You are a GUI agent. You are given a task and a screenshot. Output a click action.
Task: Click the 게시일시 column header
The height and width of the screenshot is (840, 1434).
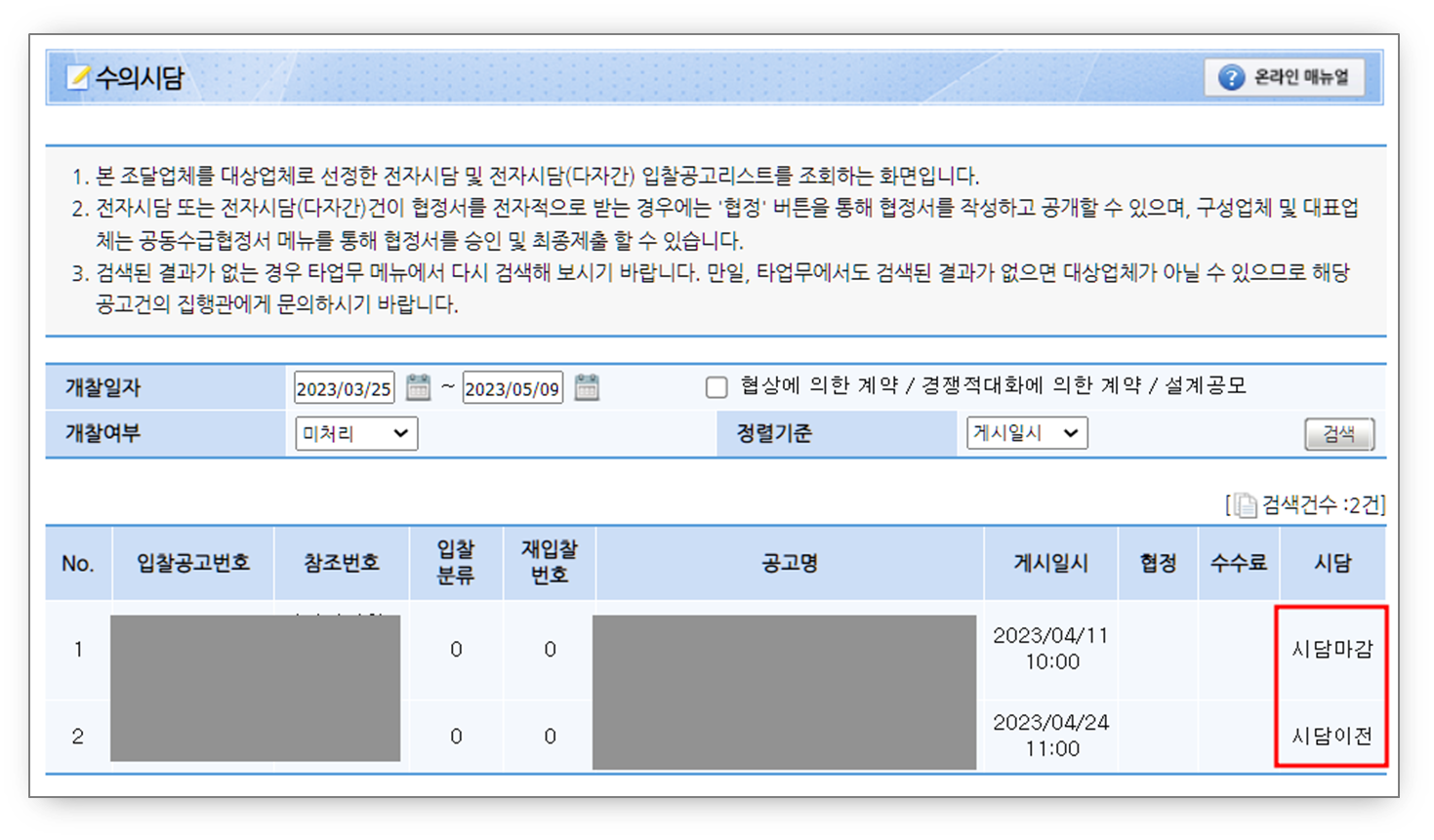pyautogui.click(x=1050, y=563)
